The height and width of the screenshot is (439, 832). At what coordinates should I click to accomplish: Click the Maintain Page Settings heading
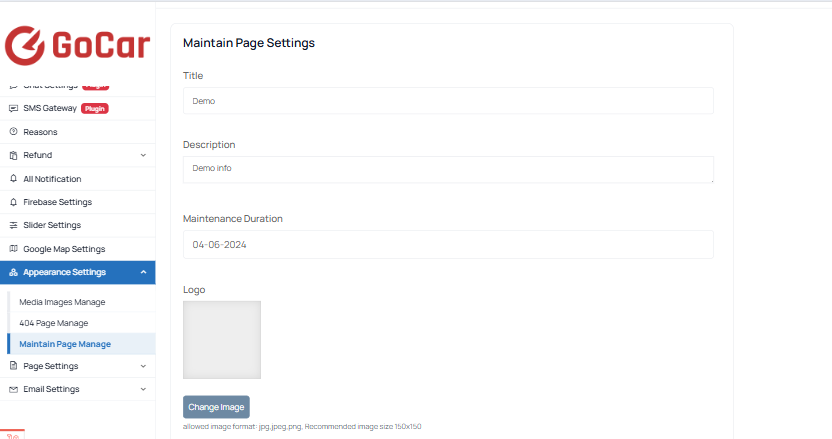click(249, 43)
